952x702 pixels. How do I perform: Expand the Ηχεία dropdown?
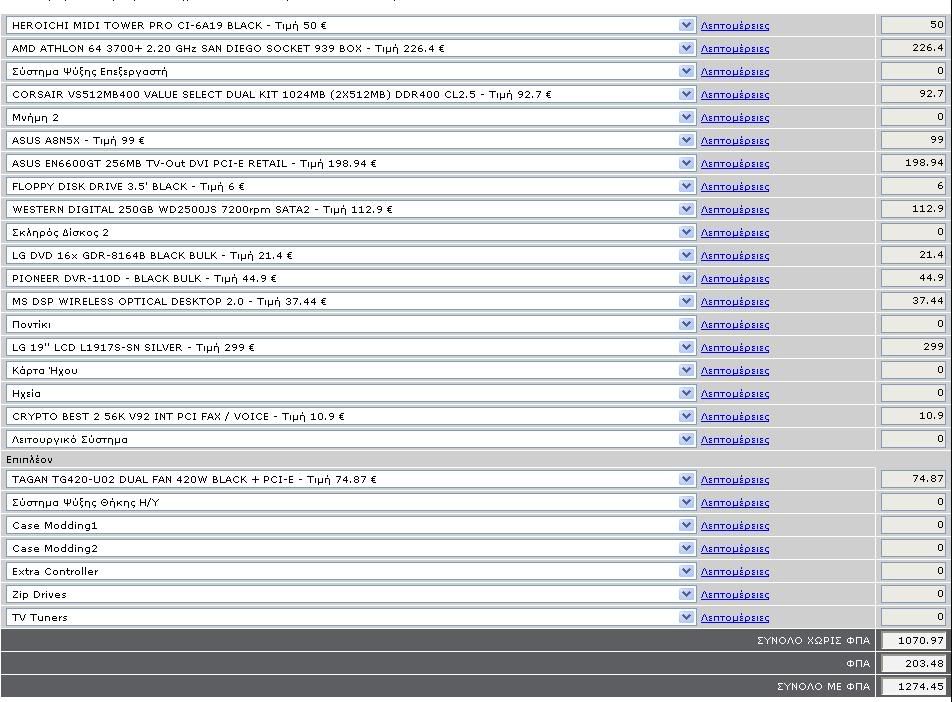point(350,394)
